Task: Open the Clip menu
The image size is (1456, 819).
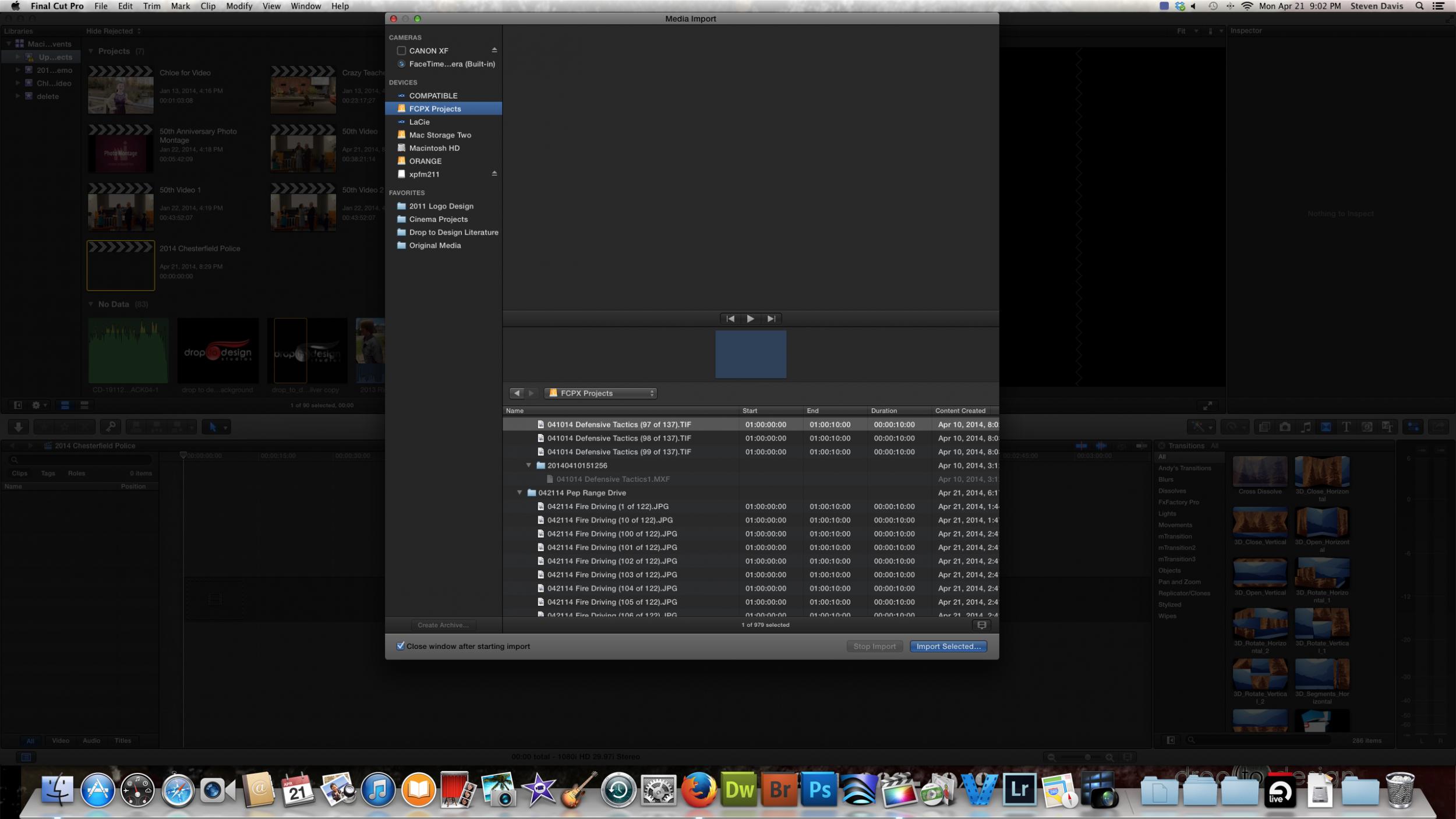Action: (x=208, y=6)
